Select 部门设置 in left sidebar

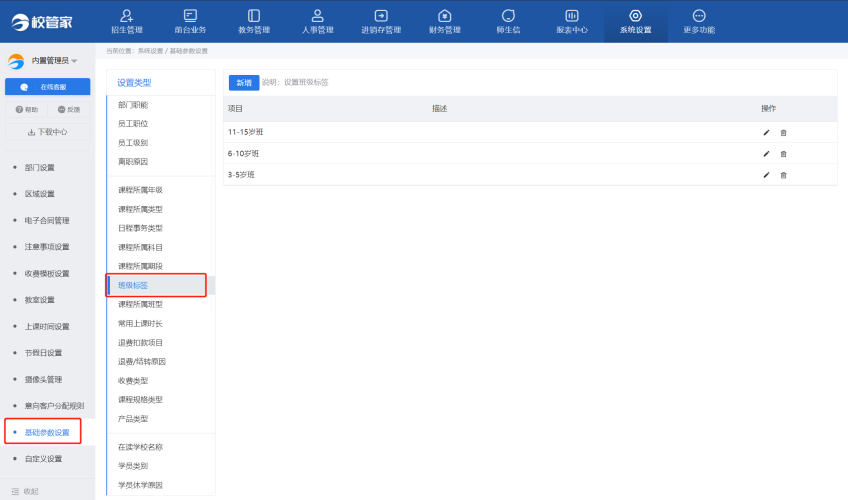click(x=40, y=168)
